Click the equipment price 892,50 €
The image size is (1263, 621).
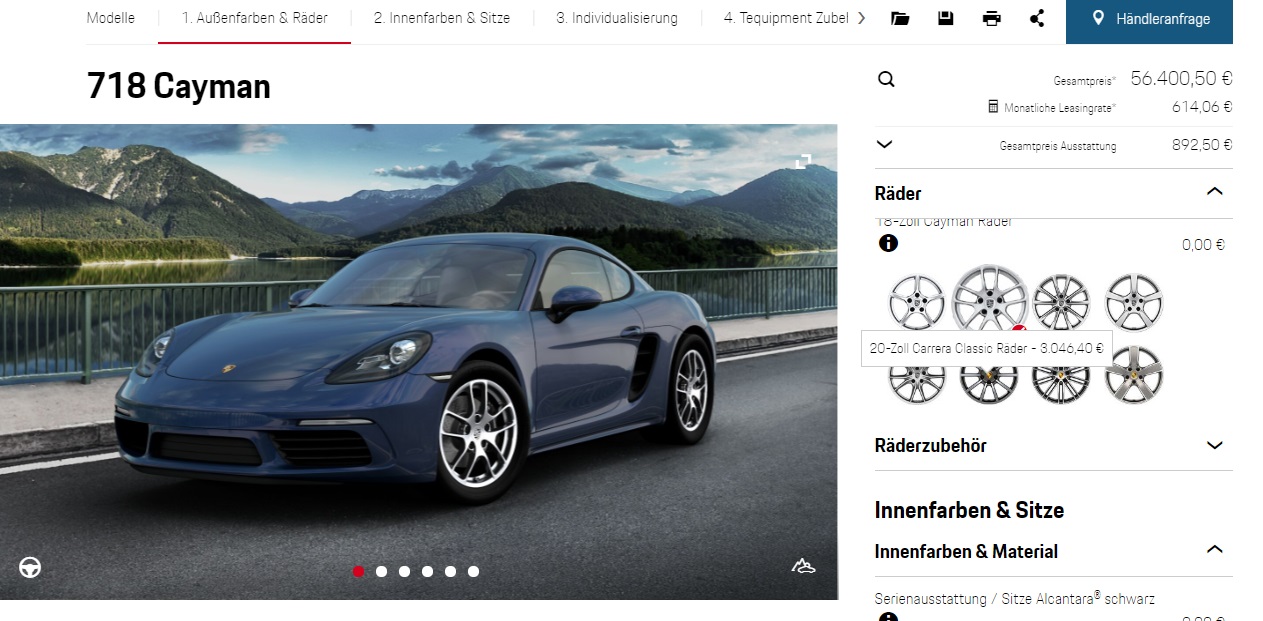pos(1202,145)
